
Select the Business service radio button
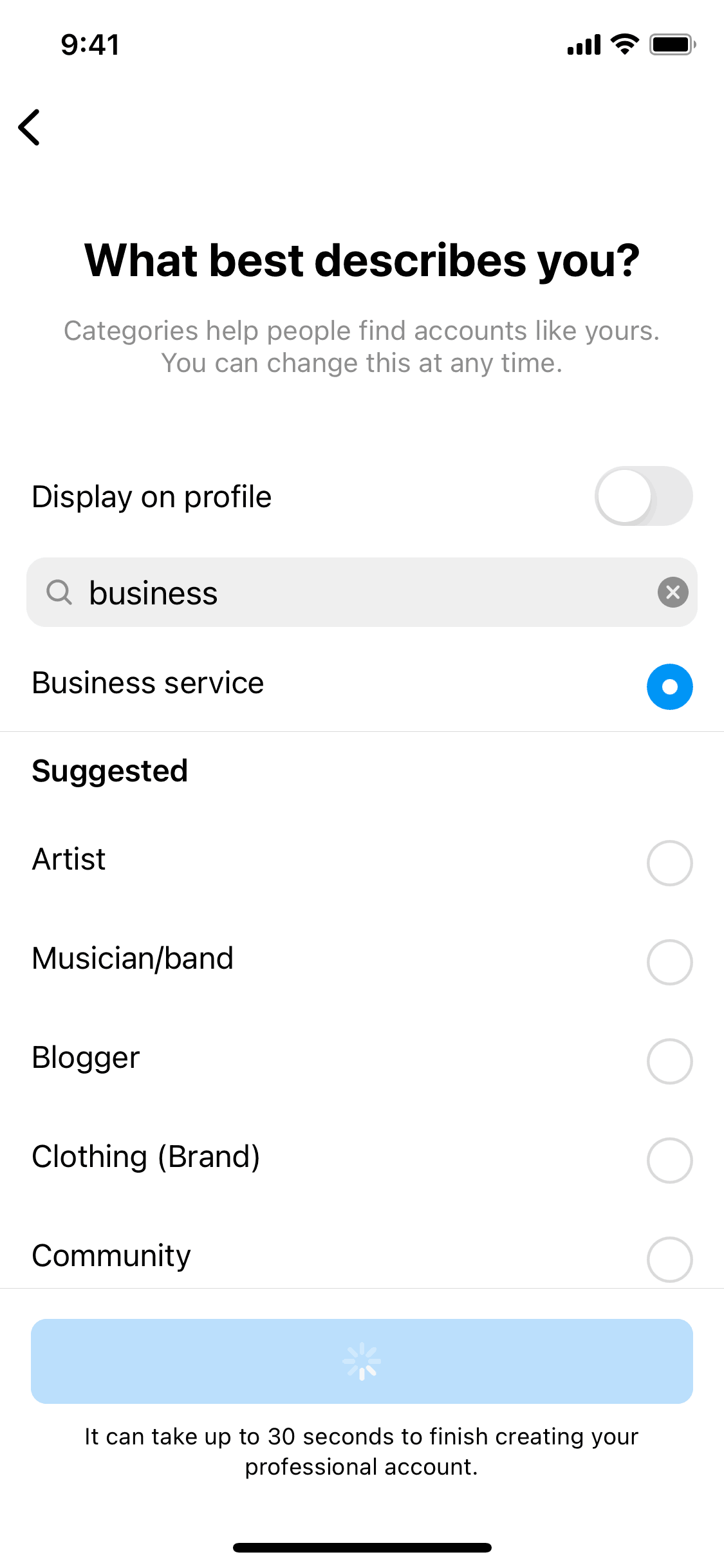[x=669, y=687]
